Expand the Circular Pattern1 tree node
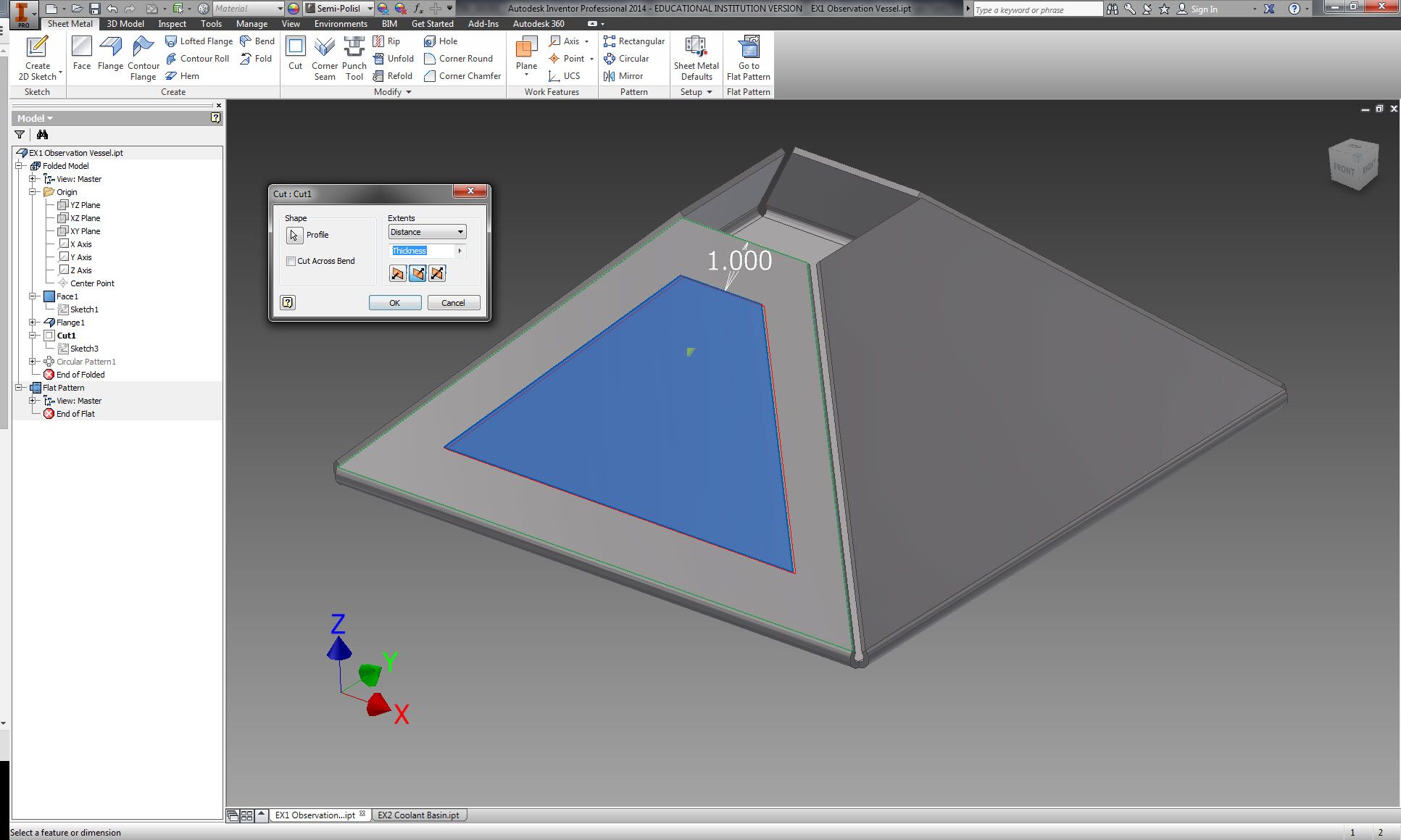Image resolution: width=1401 pixels, height=840 pixels. pos(33,362)
